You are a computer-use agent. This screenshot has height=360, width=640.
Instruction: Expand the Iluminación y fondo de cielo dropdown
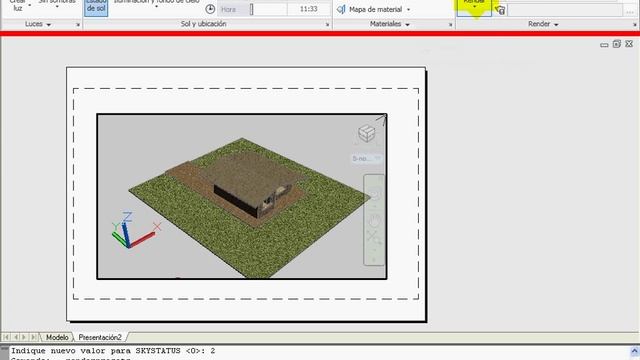click(x=156, y=4)
